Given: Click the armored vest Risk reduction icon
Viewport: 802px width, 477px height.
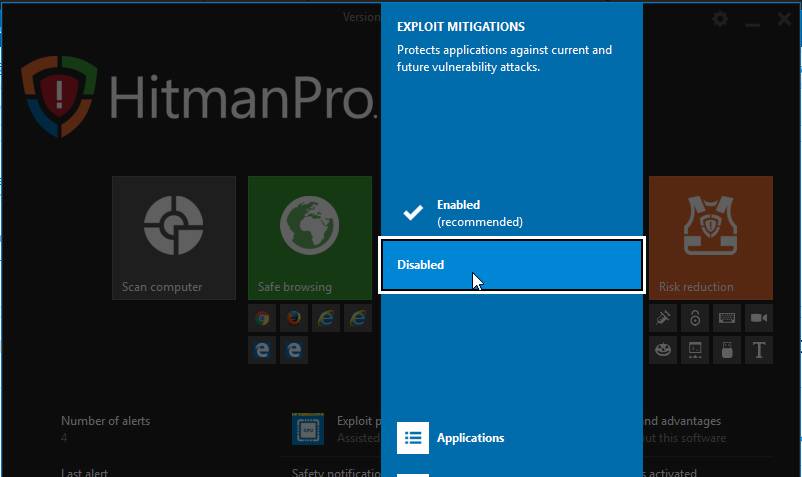Looking at the screenshot, I should [x=711, y=225].
